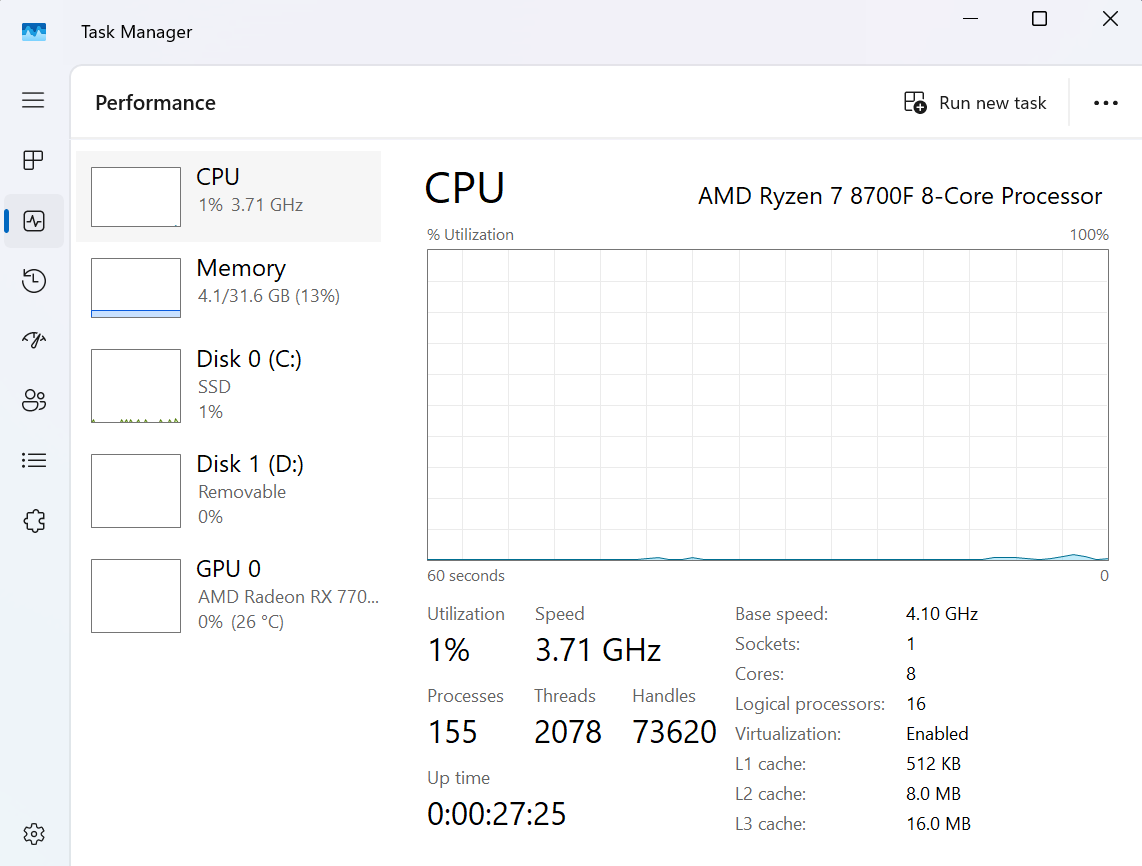Click the CPU utilization graph
The width and height of the screenshot is (1142, 866).
coord(767,404)
